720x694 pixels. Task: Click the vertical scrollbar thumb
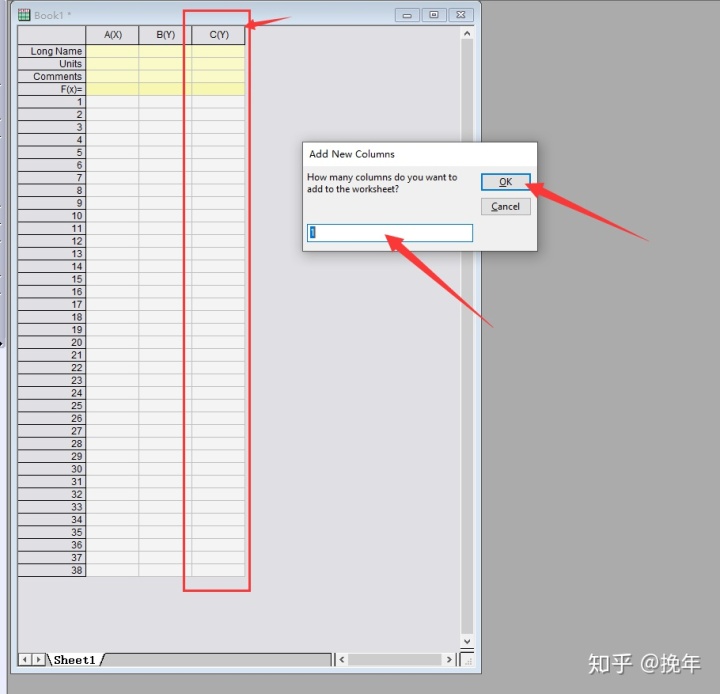coord(467,337)
